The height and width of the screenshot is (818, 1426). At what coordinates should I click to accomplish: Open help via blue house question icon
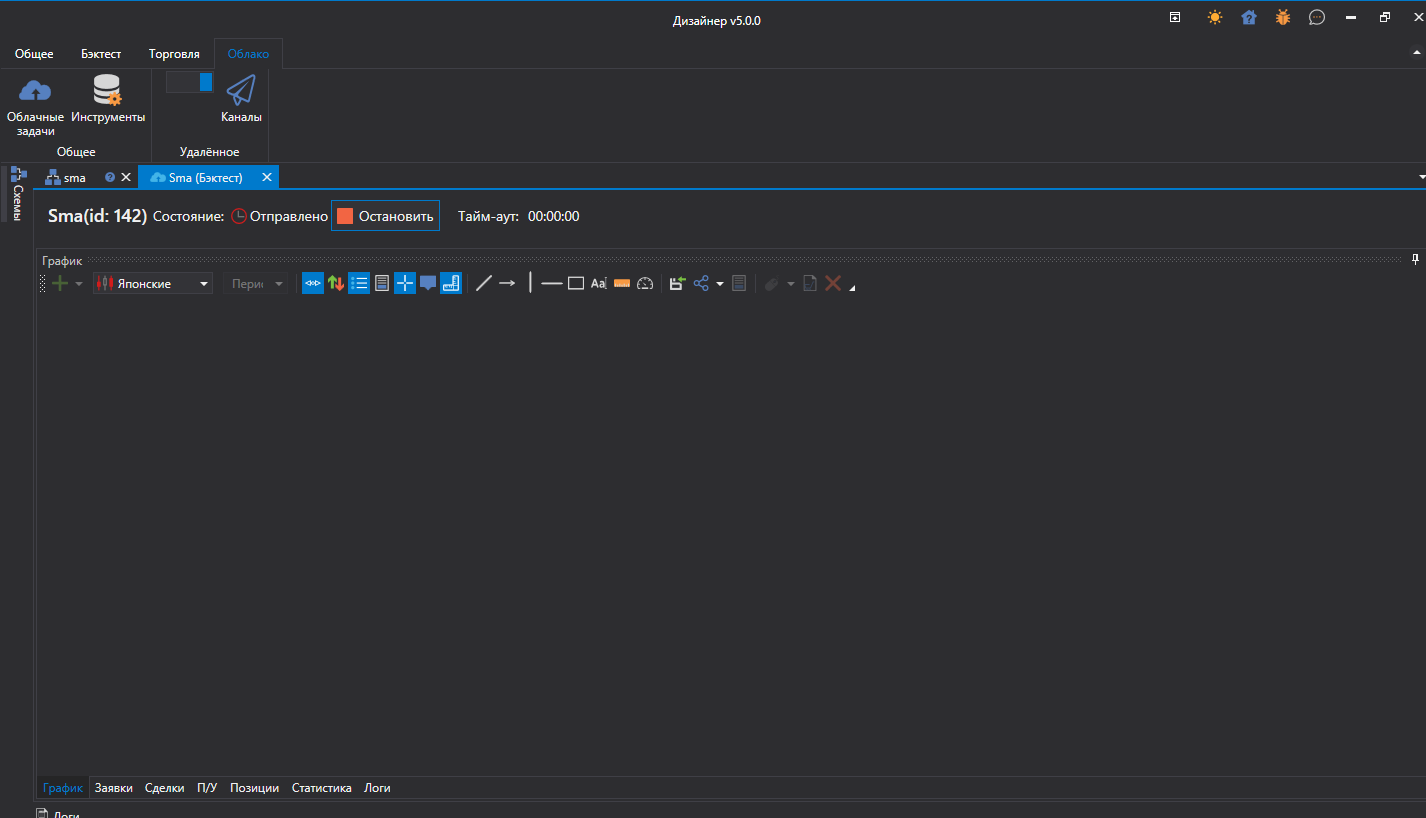pos(1249,17)
